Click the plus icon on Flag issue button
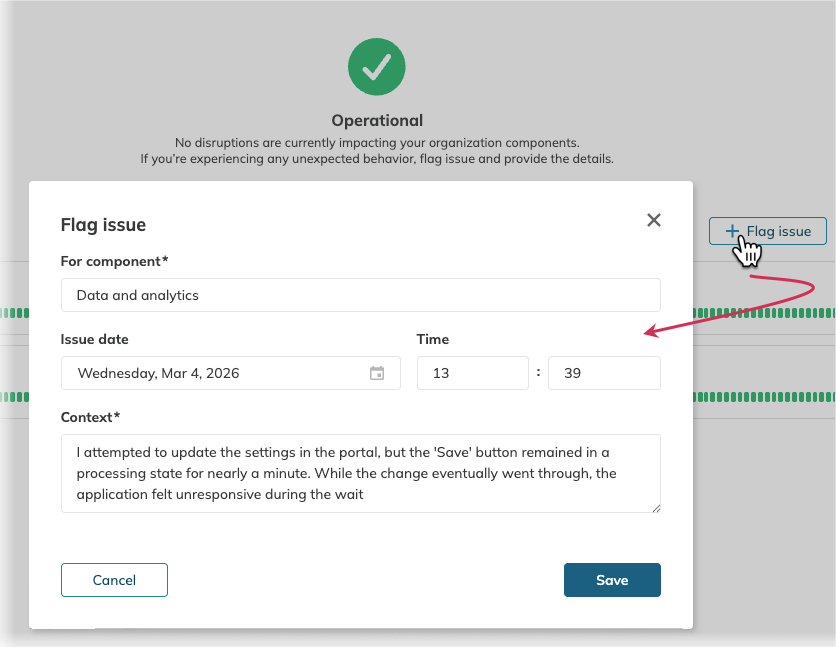The image size is (836, 647). [733, 231]
